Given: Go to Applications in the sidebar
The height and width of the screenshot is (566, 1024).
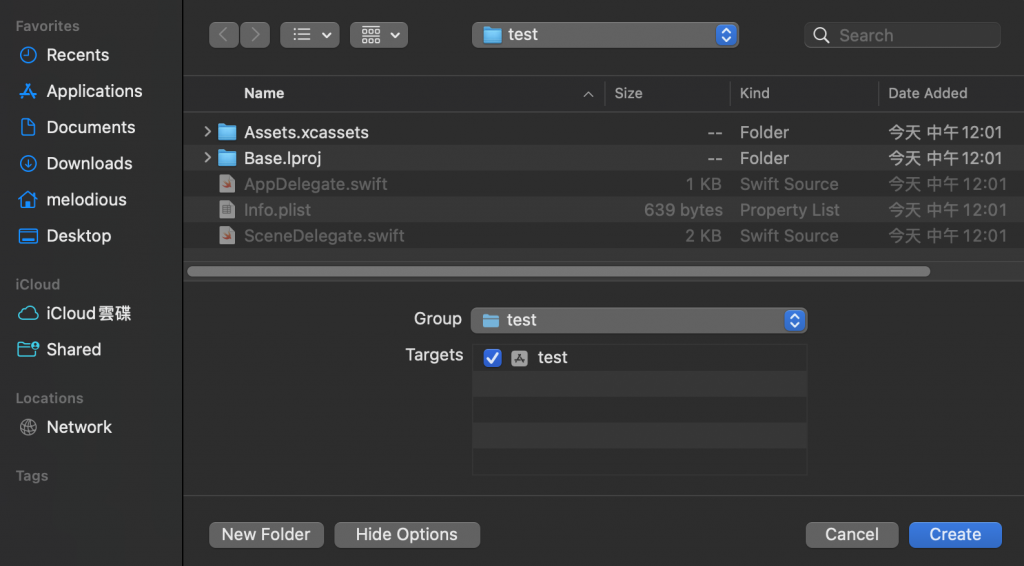Looking at the screenshot, I should tap(94, 91).
